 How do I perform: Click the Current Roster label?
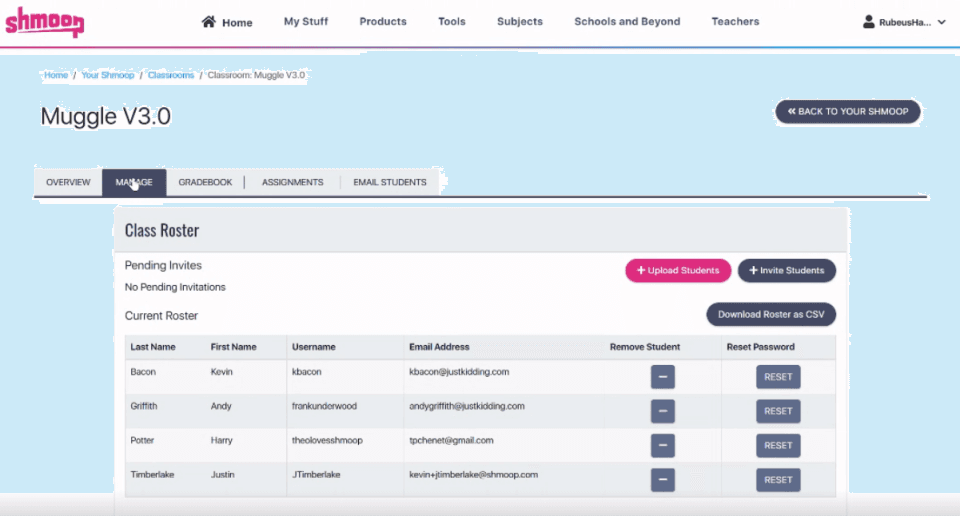pos(161,316)
